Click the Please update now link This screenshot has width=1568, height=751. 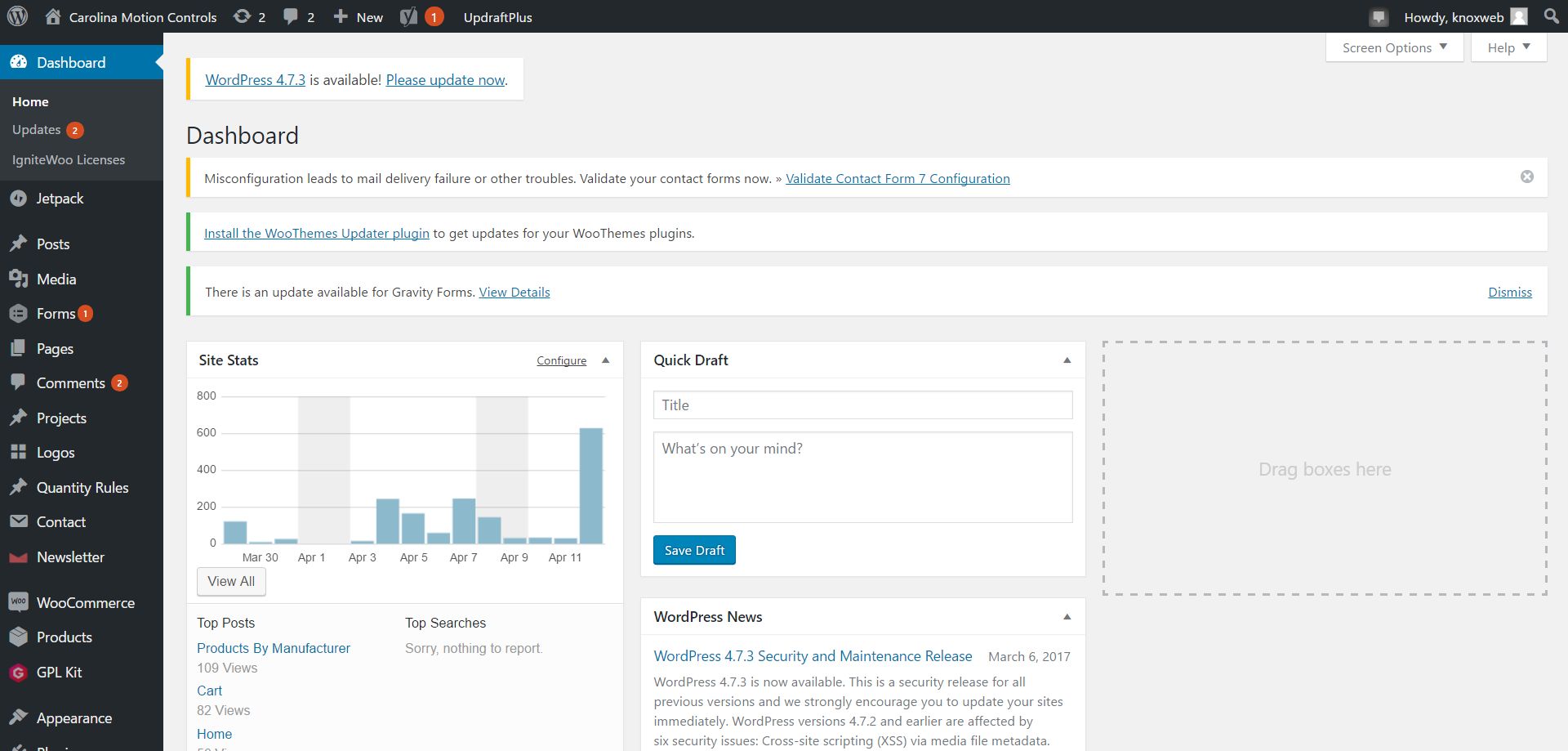[x=445, y=80]
